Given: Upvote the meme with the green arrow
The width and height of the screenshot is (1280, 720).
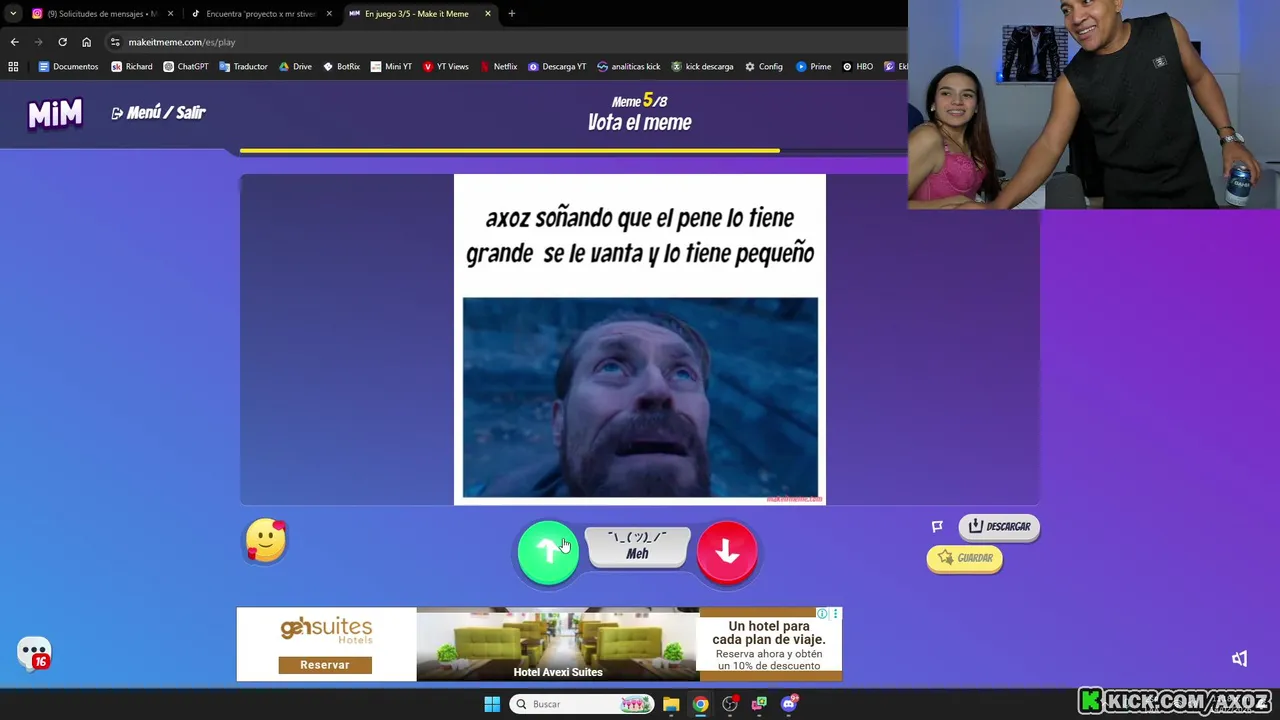Looking at the screenshot, I should 548,551.
